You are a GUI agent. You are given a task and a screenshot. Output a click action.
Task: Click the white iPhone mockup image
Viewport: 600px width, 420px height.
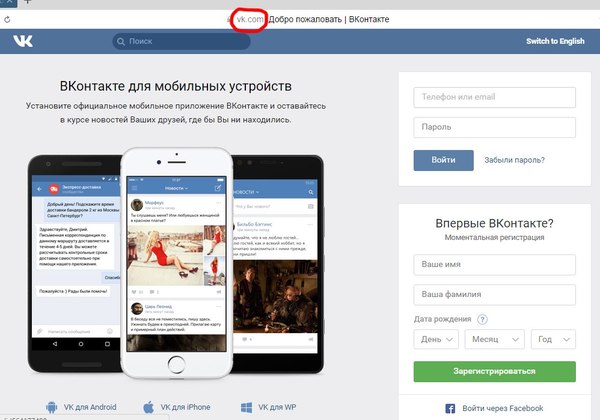[176, 263]
